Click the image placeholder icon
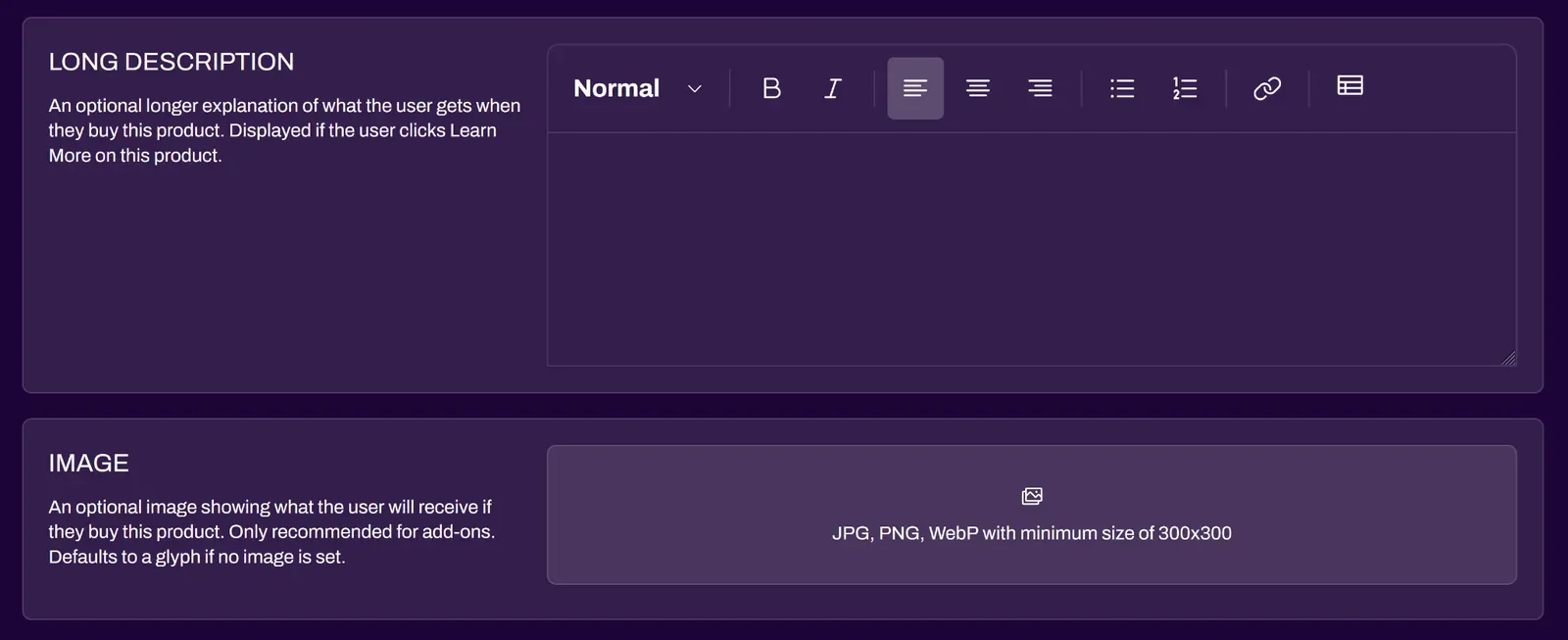Screen dimensions: 1568x640 pos(1031,496)
